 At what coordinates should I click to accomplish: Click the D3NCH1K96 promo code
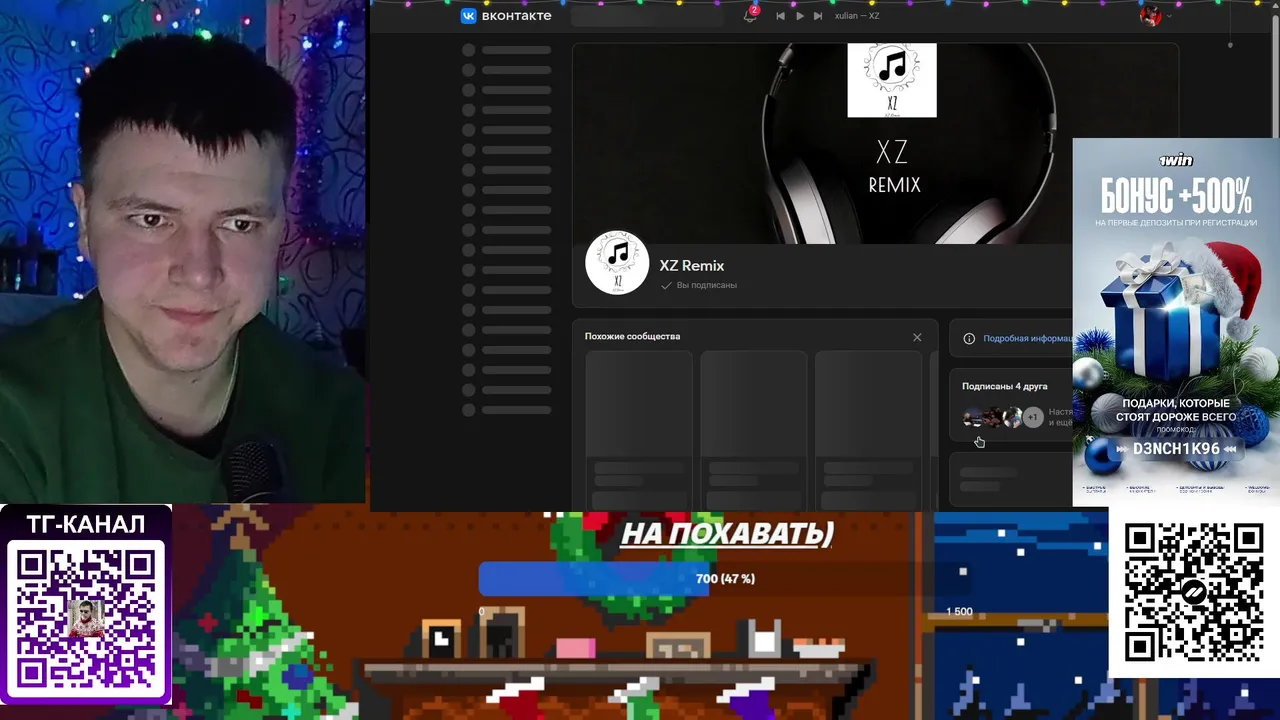1176,449
